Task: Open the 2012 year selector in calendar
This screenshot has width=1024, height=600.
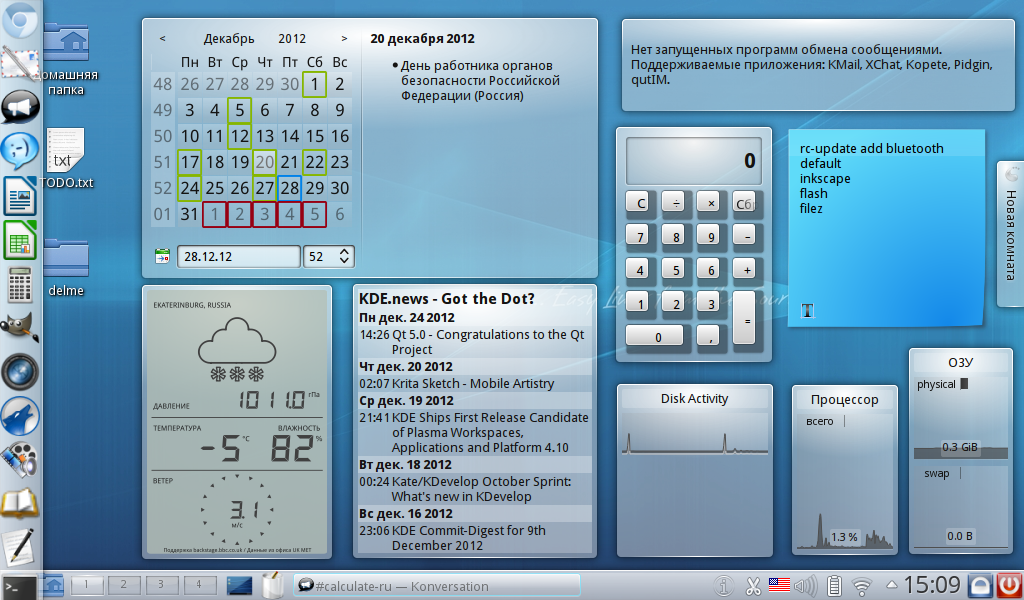Action: pyautogui.click(x=292, y=39)
